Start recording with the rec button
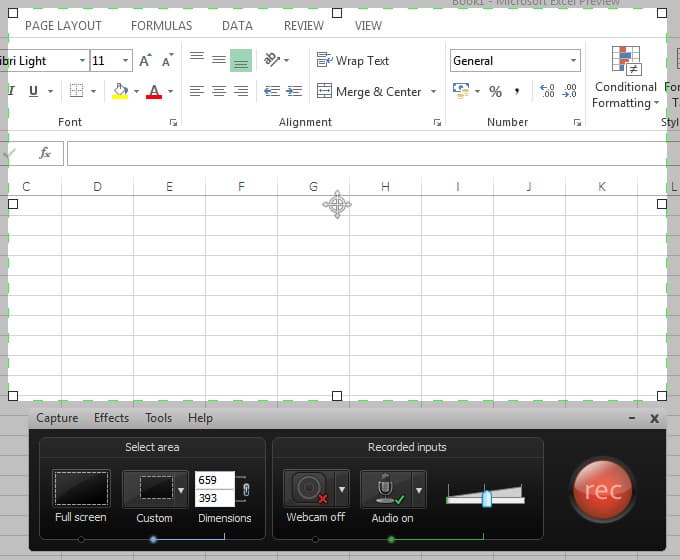This screenshot has width=680, height=560. [602, 490]
